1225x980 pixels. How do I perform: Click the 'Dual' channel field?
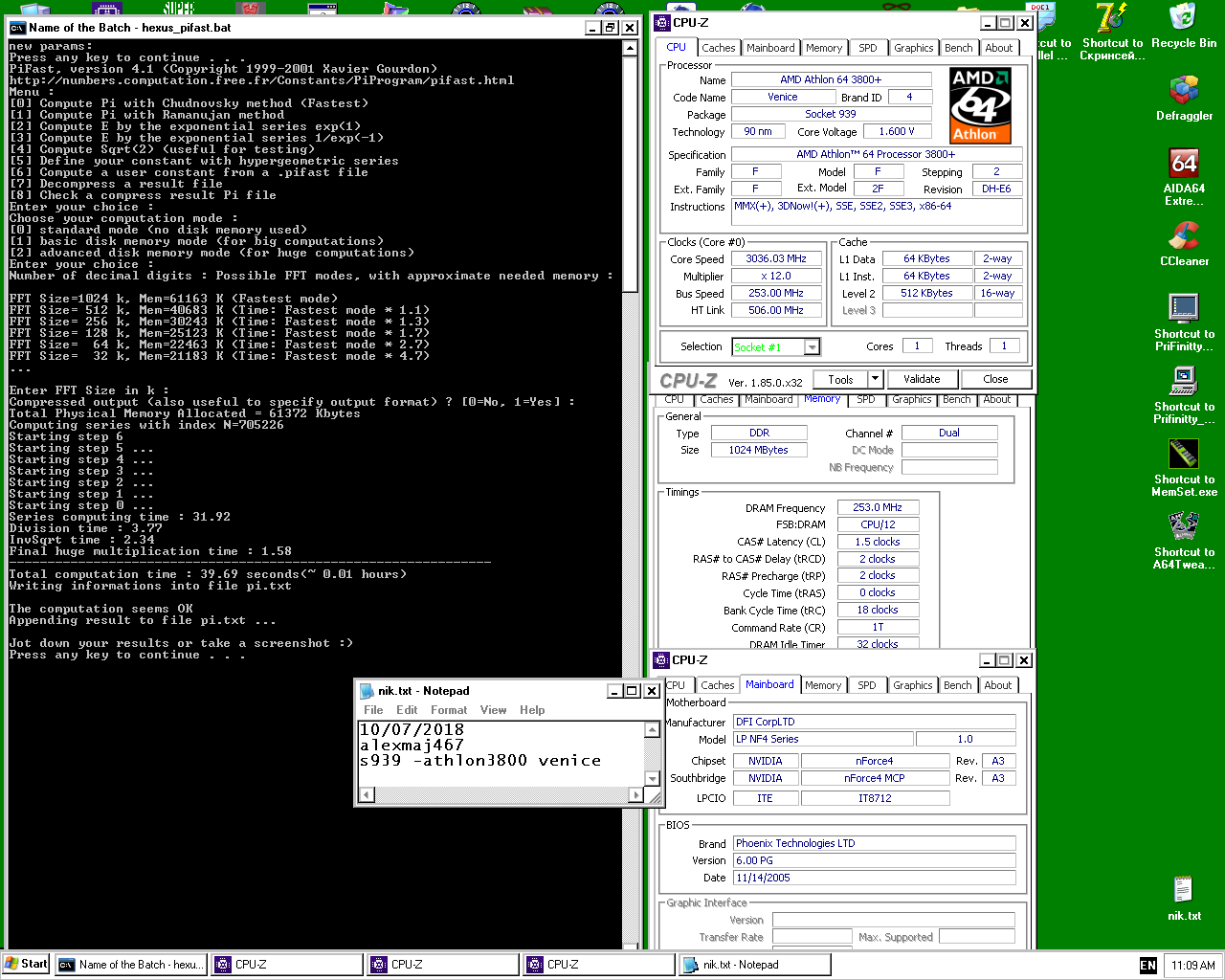(949, 433)
